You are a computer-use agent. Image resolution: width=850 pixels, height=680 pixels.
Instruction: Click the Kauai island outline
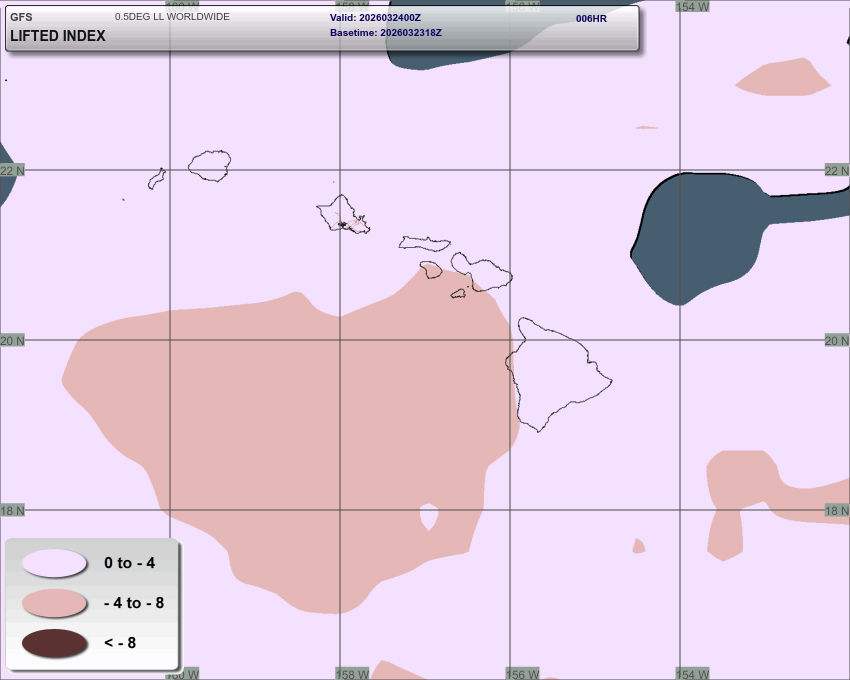point(210,165)
